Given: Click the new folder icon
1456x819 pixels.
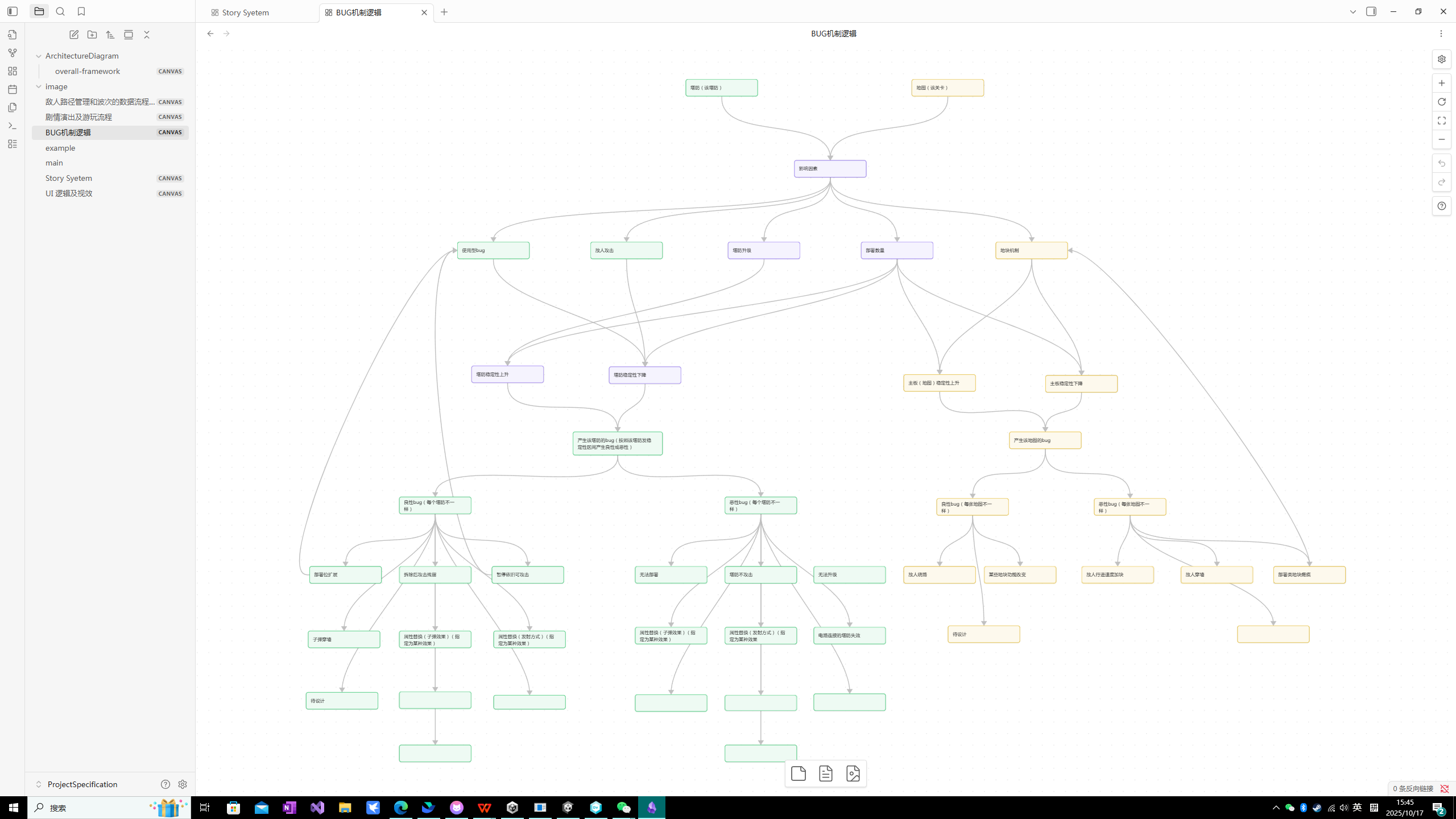Looking at the screenshot, I should point(92,35).
